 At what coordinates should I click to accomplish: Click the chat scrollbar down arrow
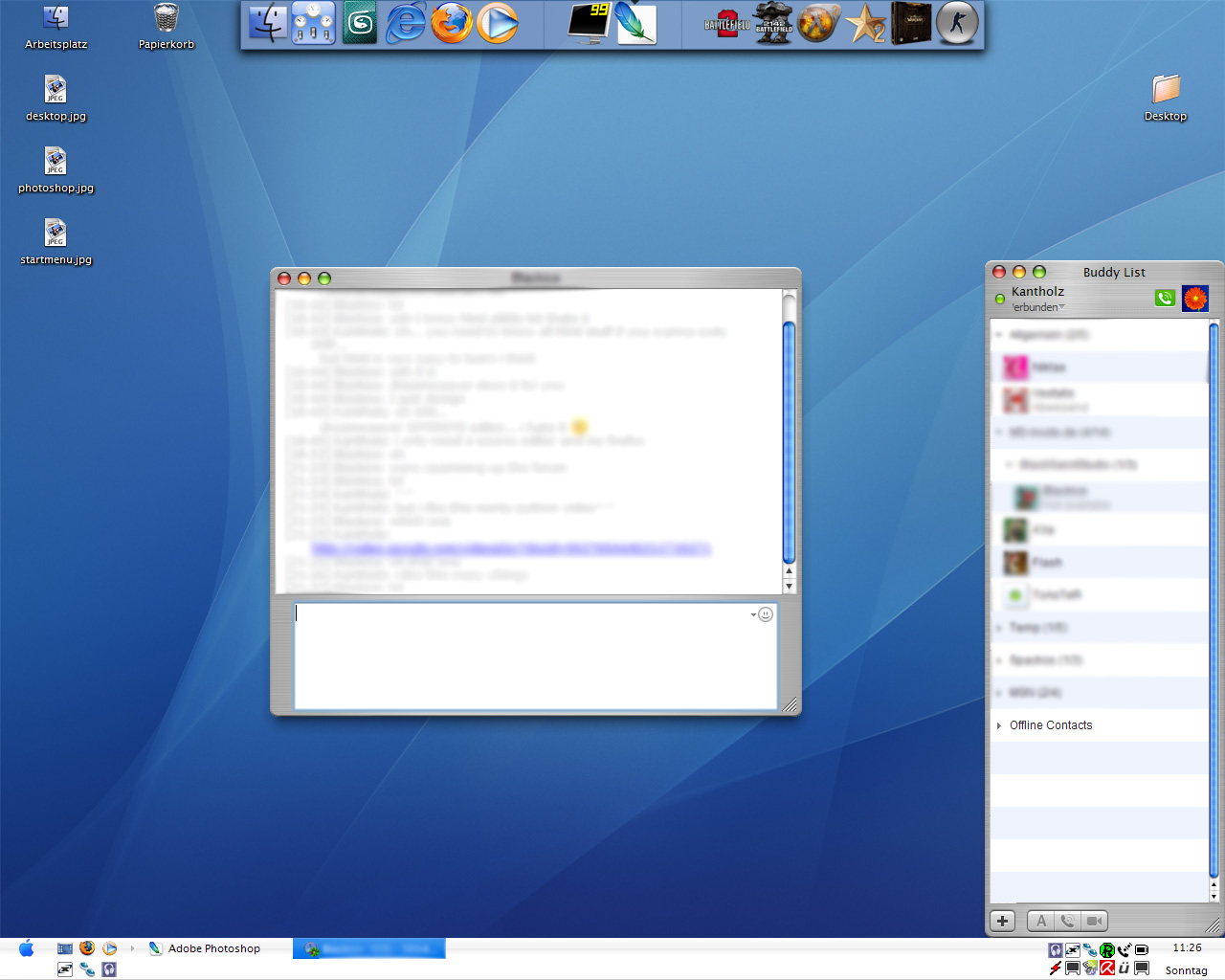(x=789, y=586)
